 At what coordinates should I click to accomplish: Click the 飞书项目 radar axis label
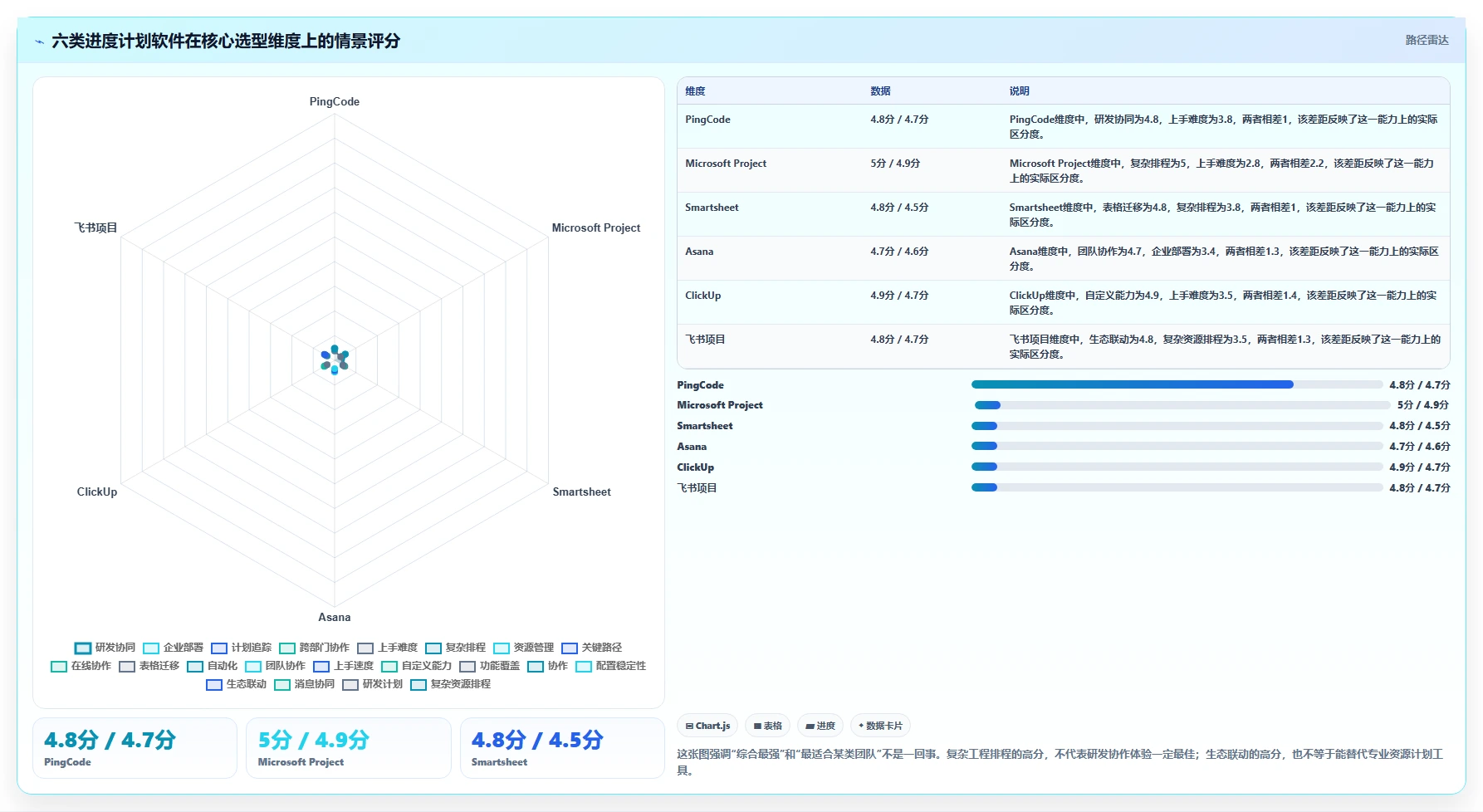tap(95, 227)
